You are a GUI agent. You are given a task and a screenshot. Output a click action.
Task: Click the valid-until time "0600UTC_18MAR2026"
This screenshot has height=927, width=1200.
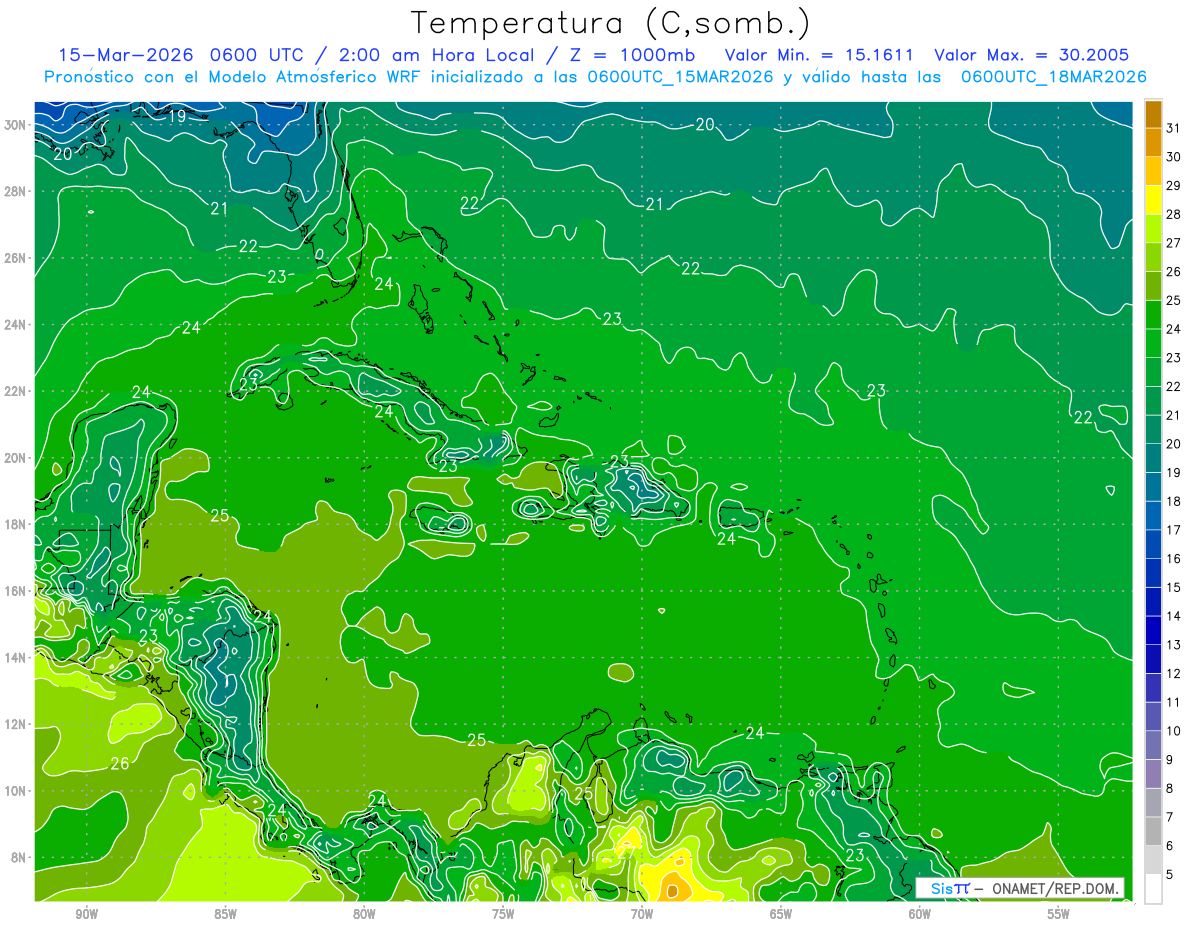pyautogui.click(x=1053, y=77)
